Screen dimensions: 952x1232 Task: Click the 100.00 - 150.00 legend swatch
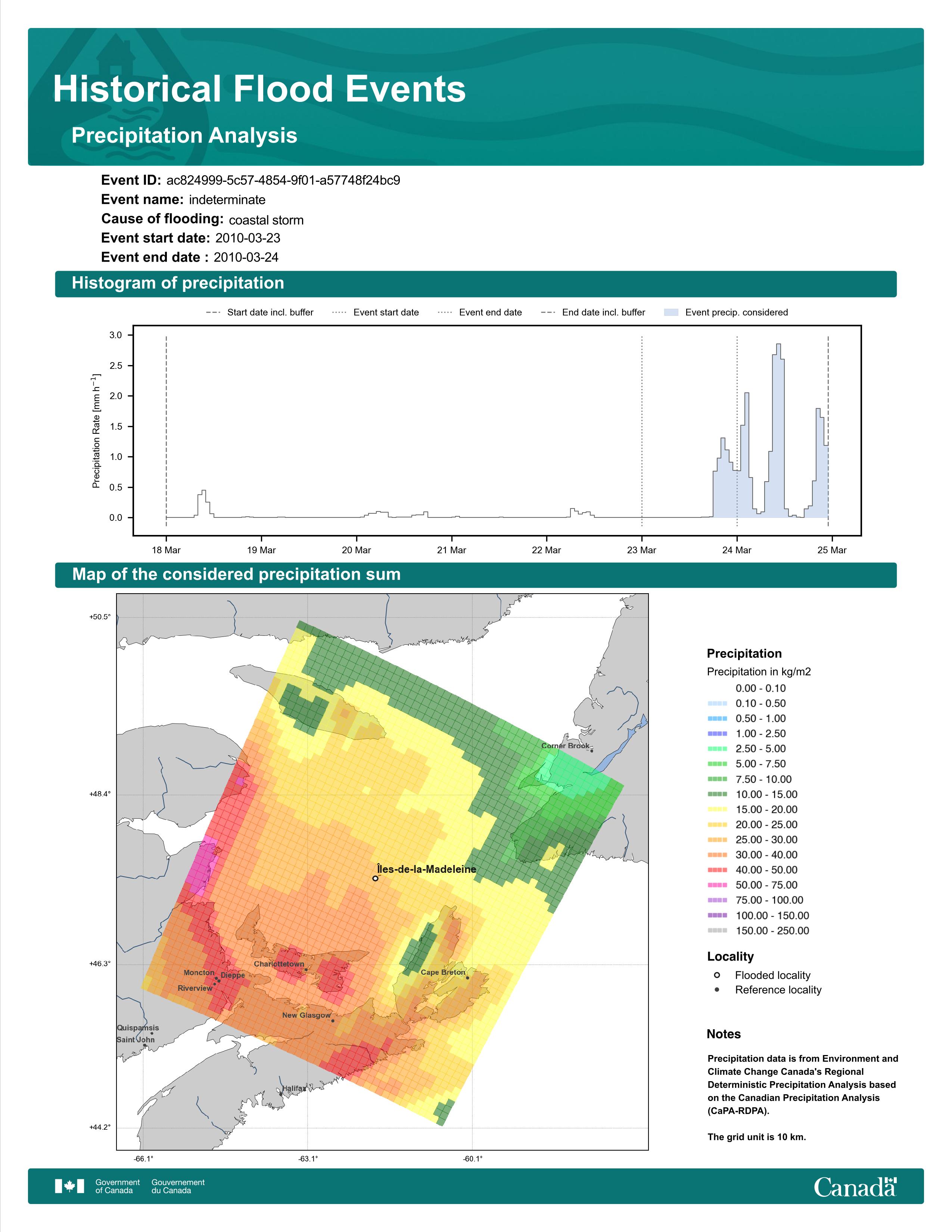tap(717, 915)
